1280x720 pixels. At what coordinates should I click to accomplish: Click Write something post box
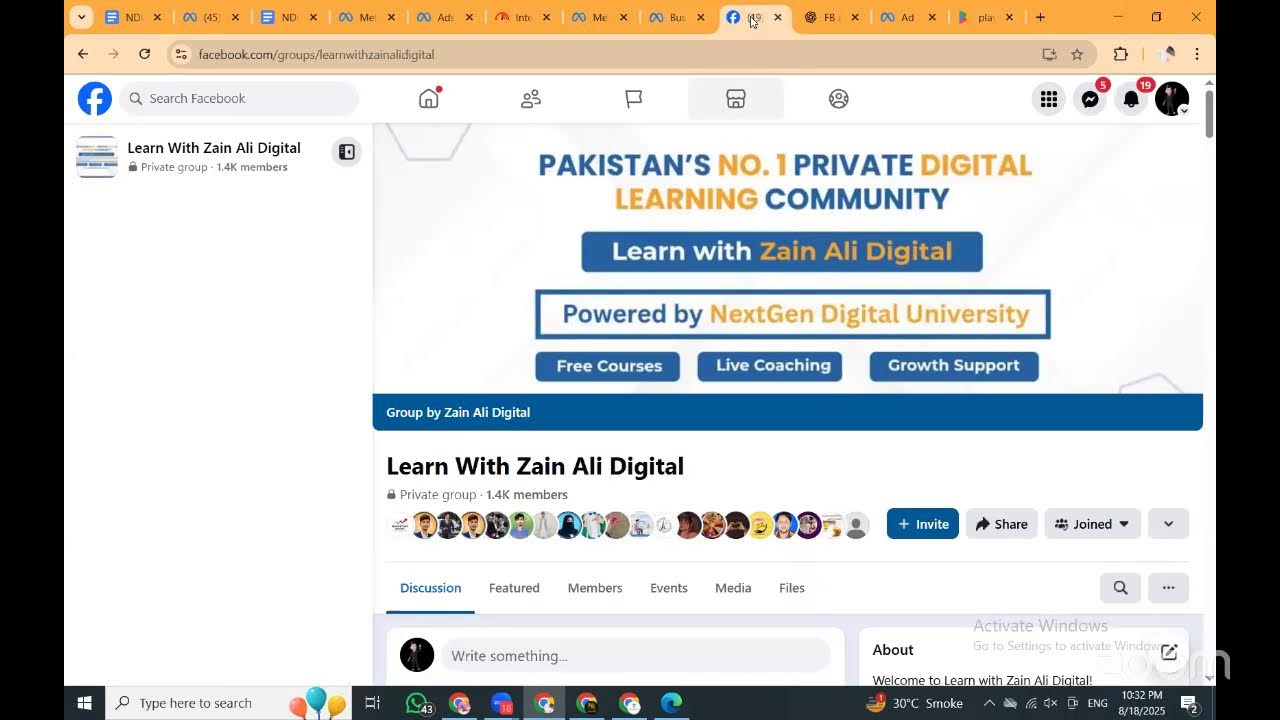[636, 656]
